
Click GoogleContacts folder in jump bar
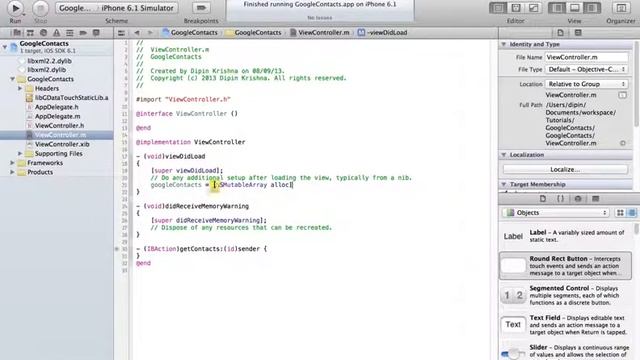coord(253,33)
